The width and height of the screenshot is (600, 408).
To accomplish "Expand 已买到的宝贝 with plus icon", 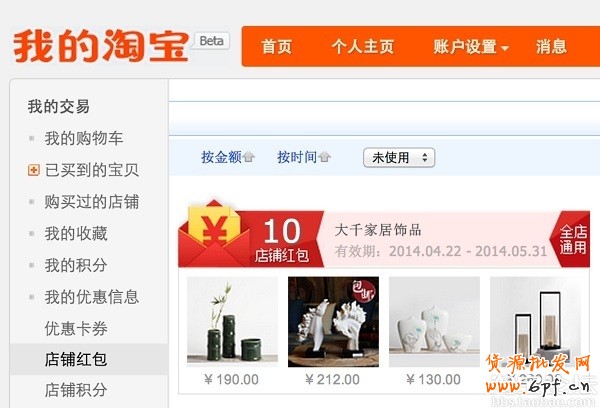I will tap(34, 170).
